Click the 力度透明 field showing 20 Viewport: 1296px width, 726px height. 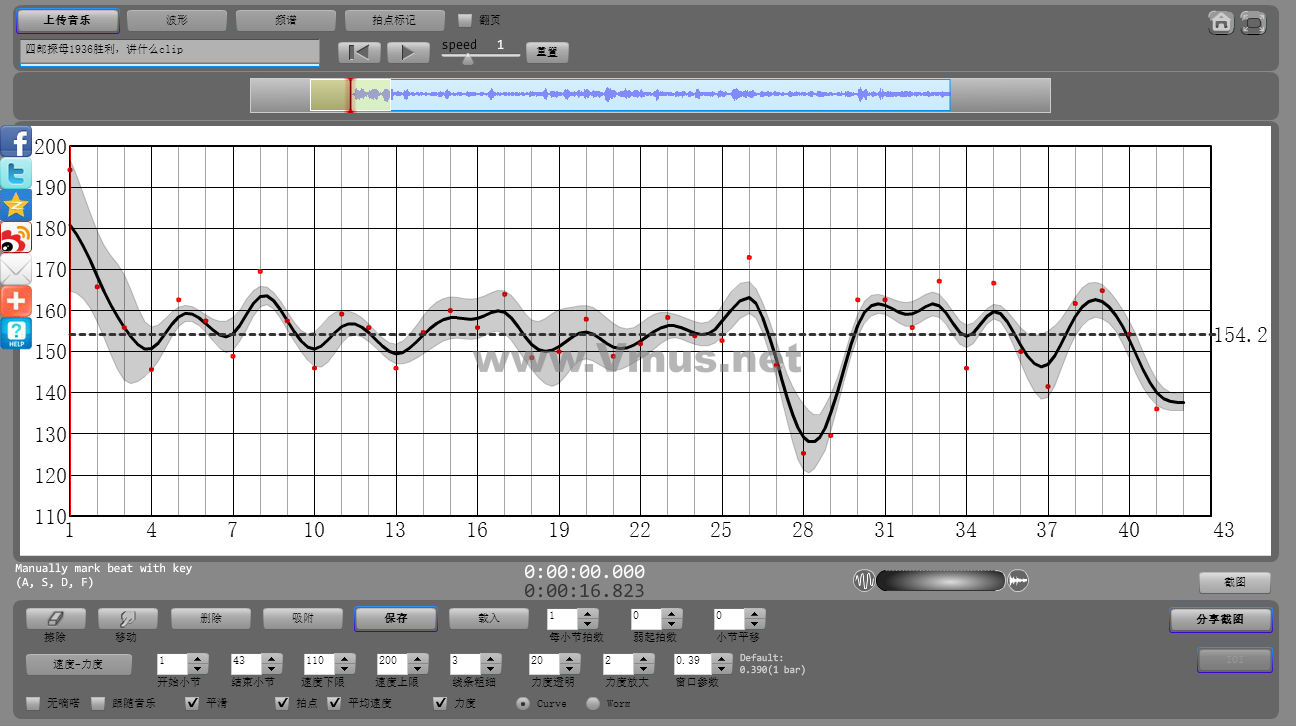(546, 664)
